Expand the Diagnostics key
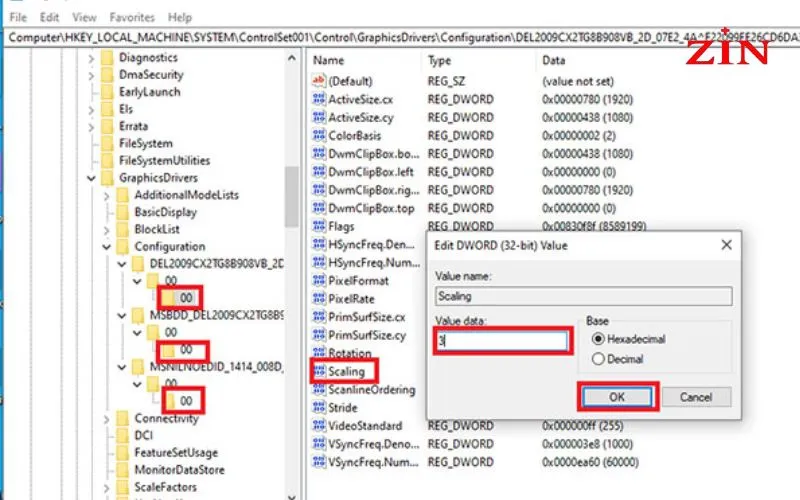This screenshot has width=800, height=500. [91, 59]
